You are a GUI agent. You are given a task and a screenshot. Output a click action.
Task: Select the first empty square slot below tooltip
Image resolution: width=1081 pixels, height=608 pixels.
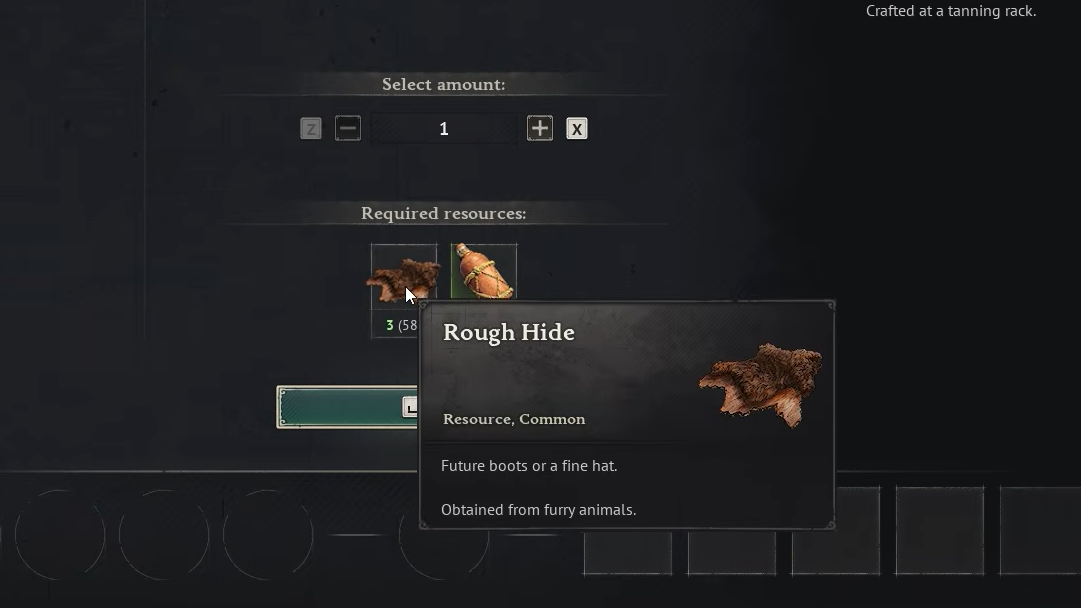pyautogui.click(x=627, y=552)
